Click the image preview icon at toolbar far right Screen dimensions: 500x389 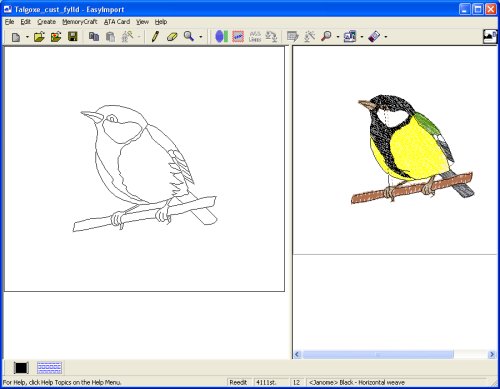[x=490, y=37]
